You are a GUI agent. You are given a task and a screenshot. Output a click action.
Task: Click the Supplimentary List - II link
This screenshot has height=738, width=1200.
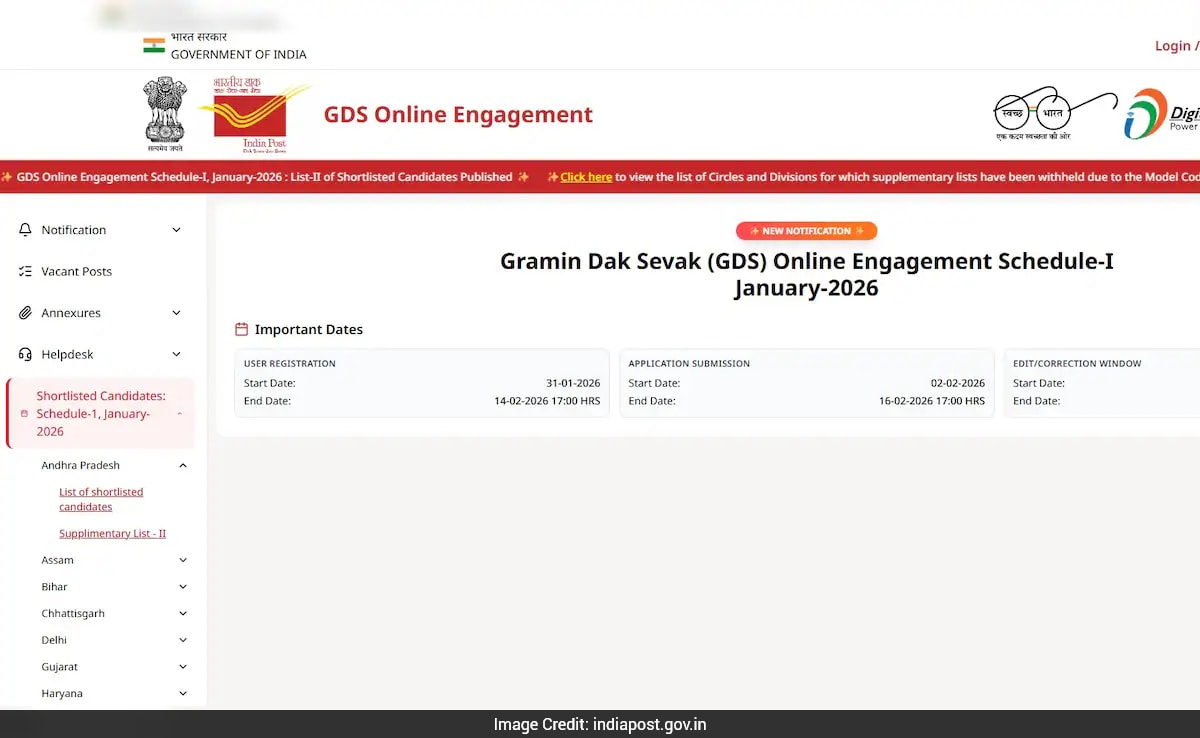(112, 533)
